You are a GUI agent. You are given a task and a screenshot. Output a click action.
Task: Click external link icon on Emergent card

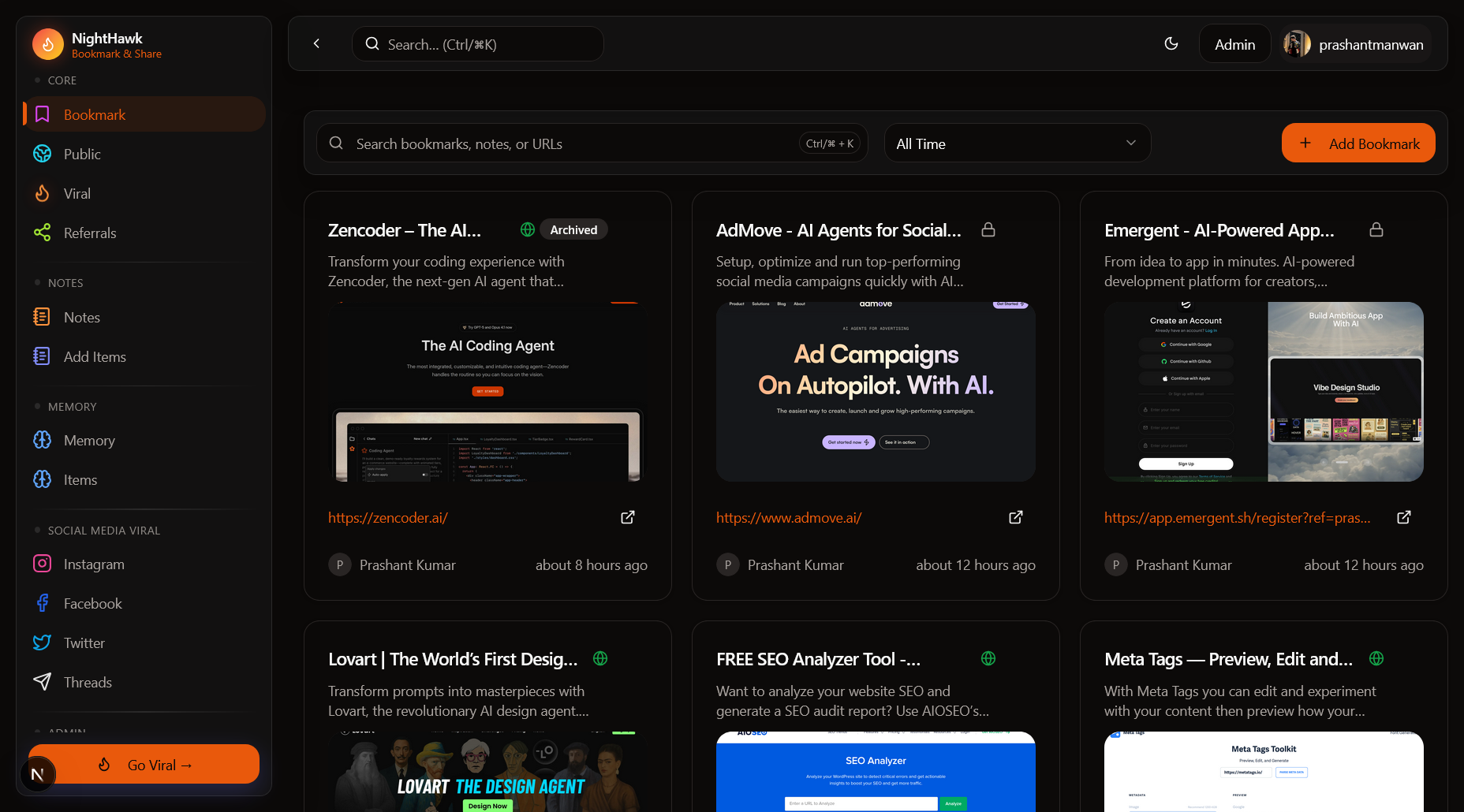pos(1404,517)
